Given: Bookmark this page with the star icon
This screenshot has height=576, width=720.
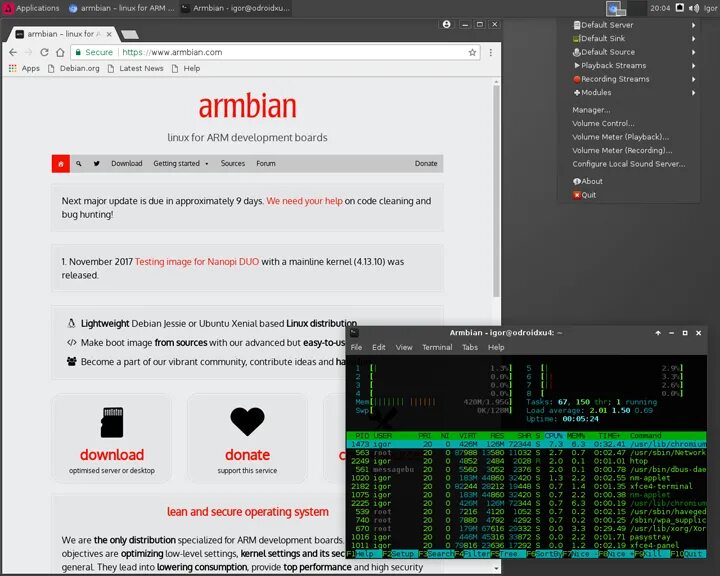Looking at the screenshot, I should point(472,52).
